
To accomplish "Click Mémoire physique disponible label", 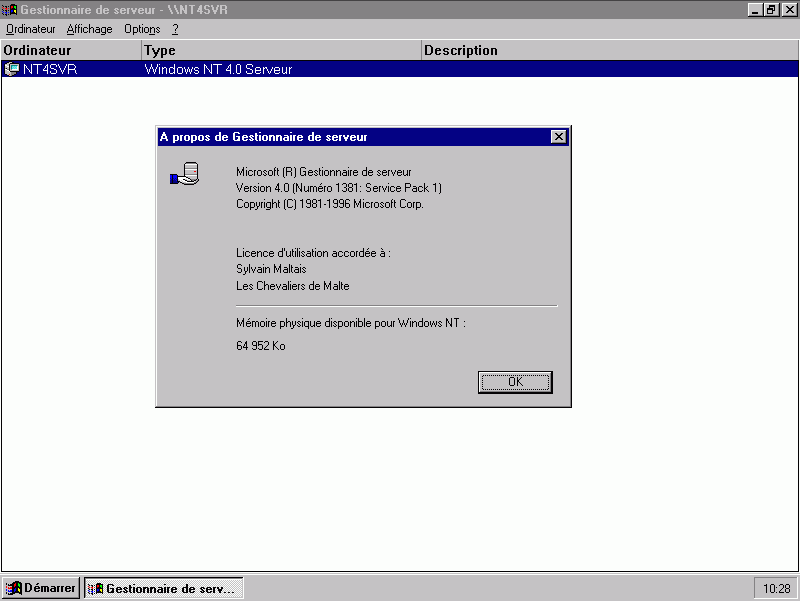I will pyautogui.click(x=351, y=323).
